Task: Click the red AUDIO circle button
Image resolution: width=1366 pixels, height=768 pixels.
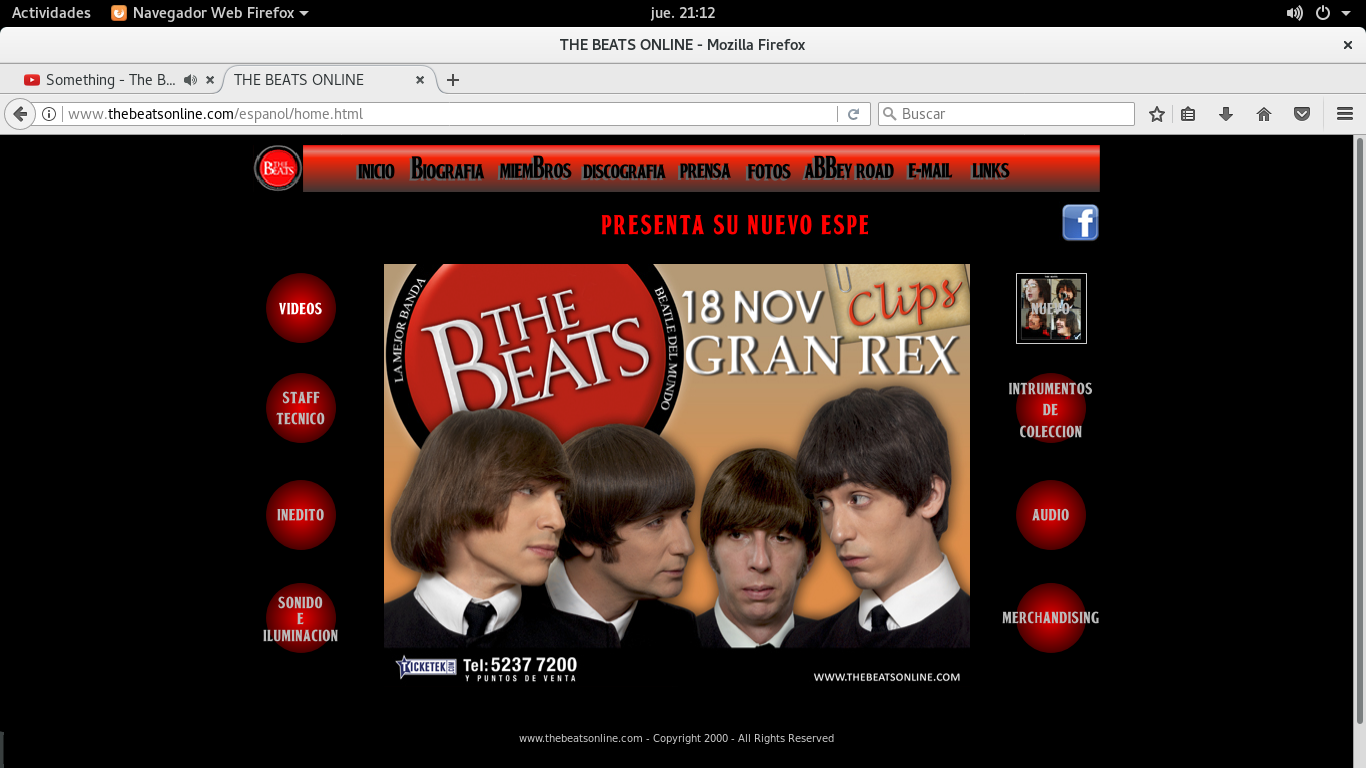Action: coord(1051,515)
